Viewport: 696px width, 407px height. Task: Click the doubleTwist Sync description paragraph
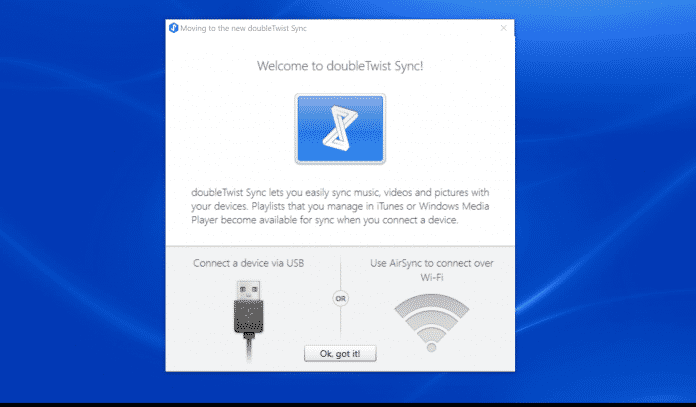point(340,206)
